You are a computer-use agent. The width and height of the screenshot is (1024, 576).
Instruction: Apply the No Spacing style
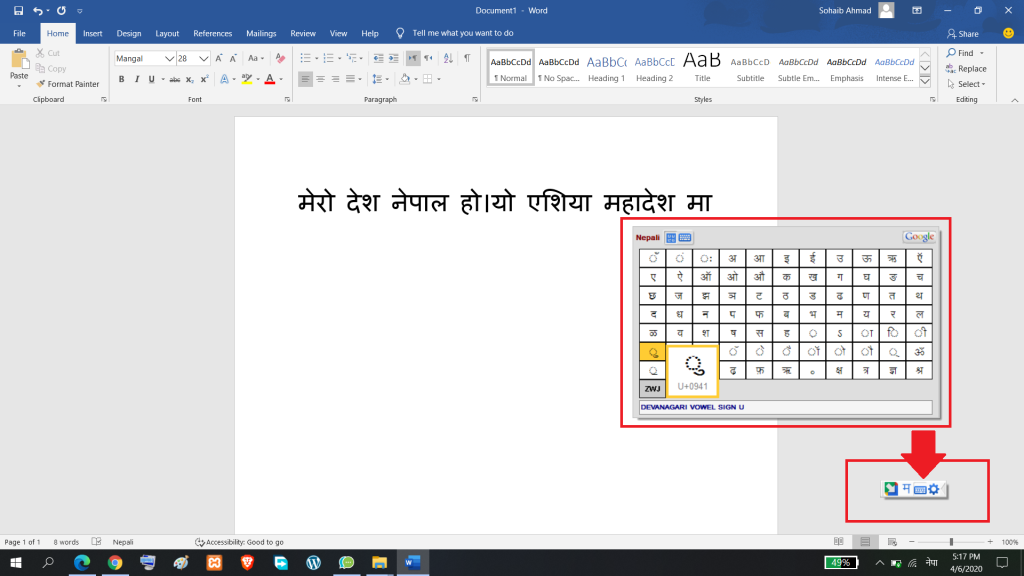558,68
